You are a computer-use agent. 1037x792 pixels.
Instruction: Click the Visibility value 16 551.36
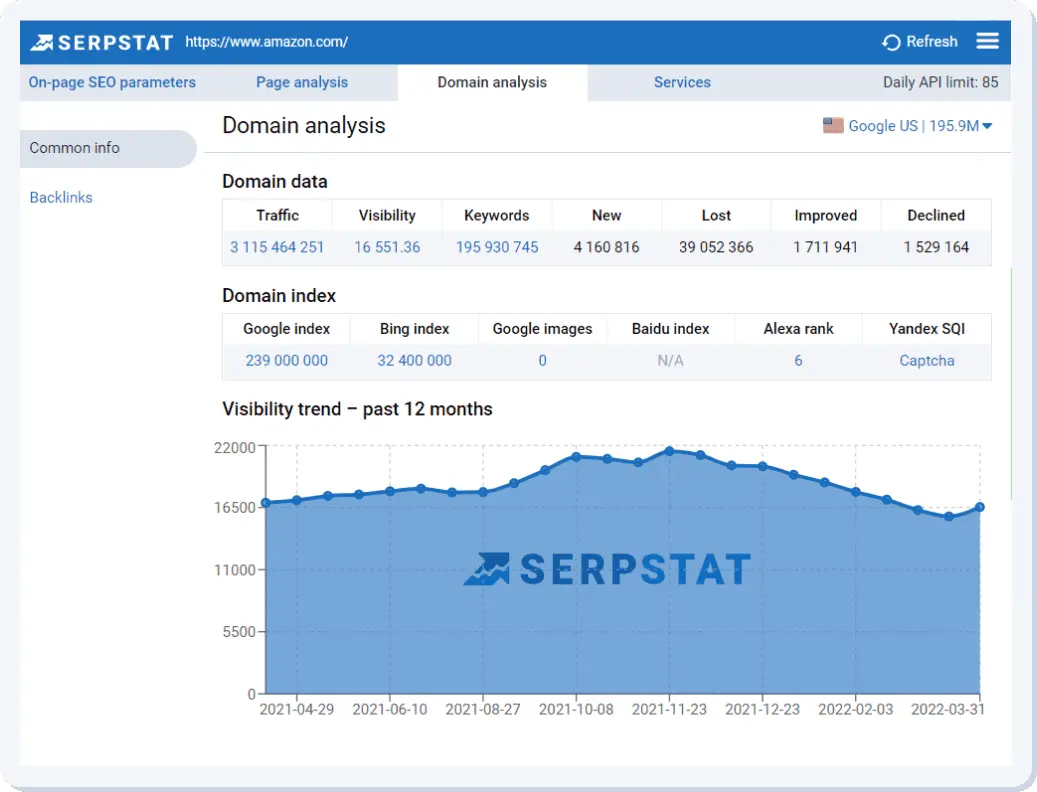387,247
